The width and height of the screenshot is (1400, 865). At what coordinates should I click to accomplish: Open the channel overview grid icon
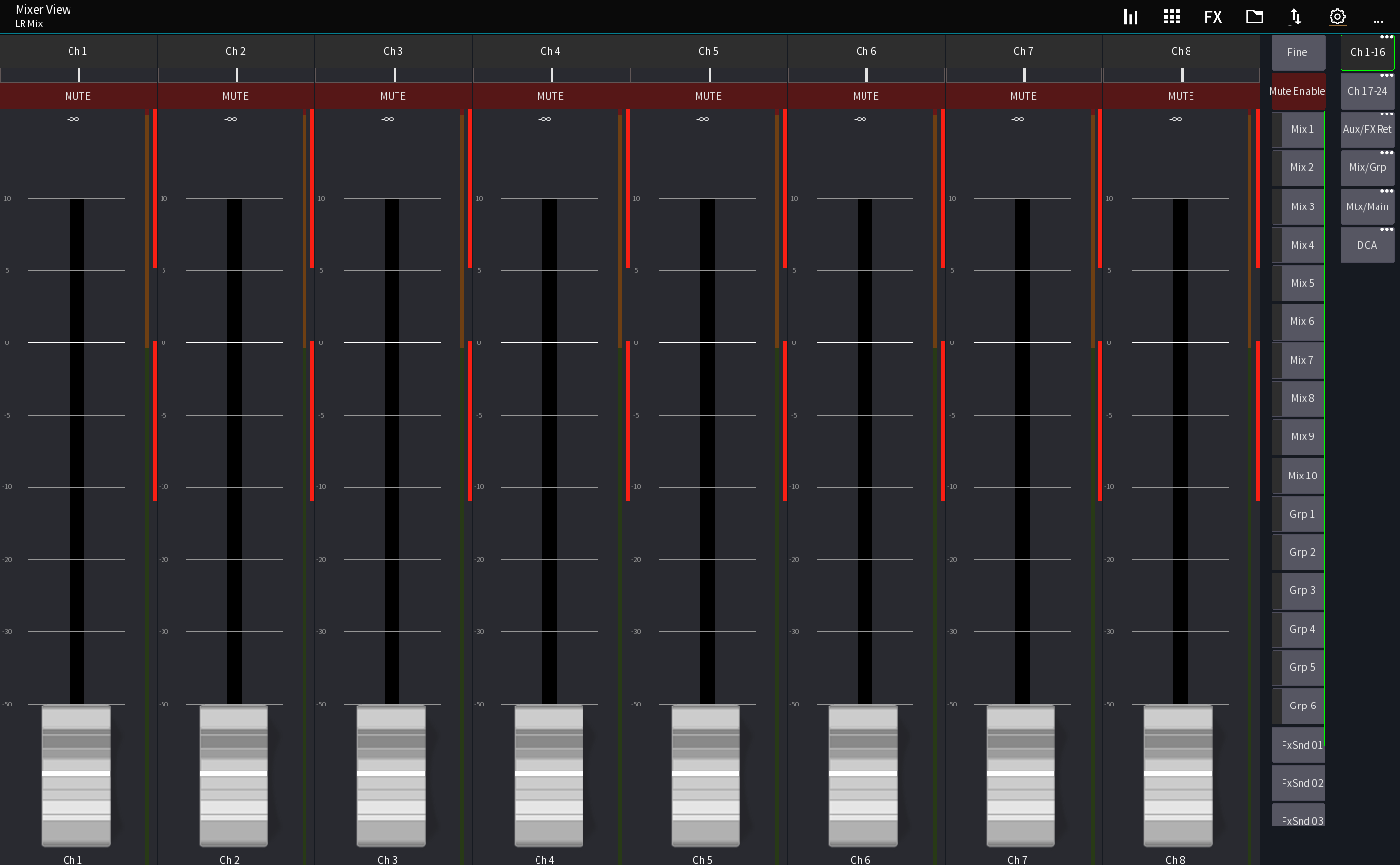pyautogui.click(x=1171, y=17)
